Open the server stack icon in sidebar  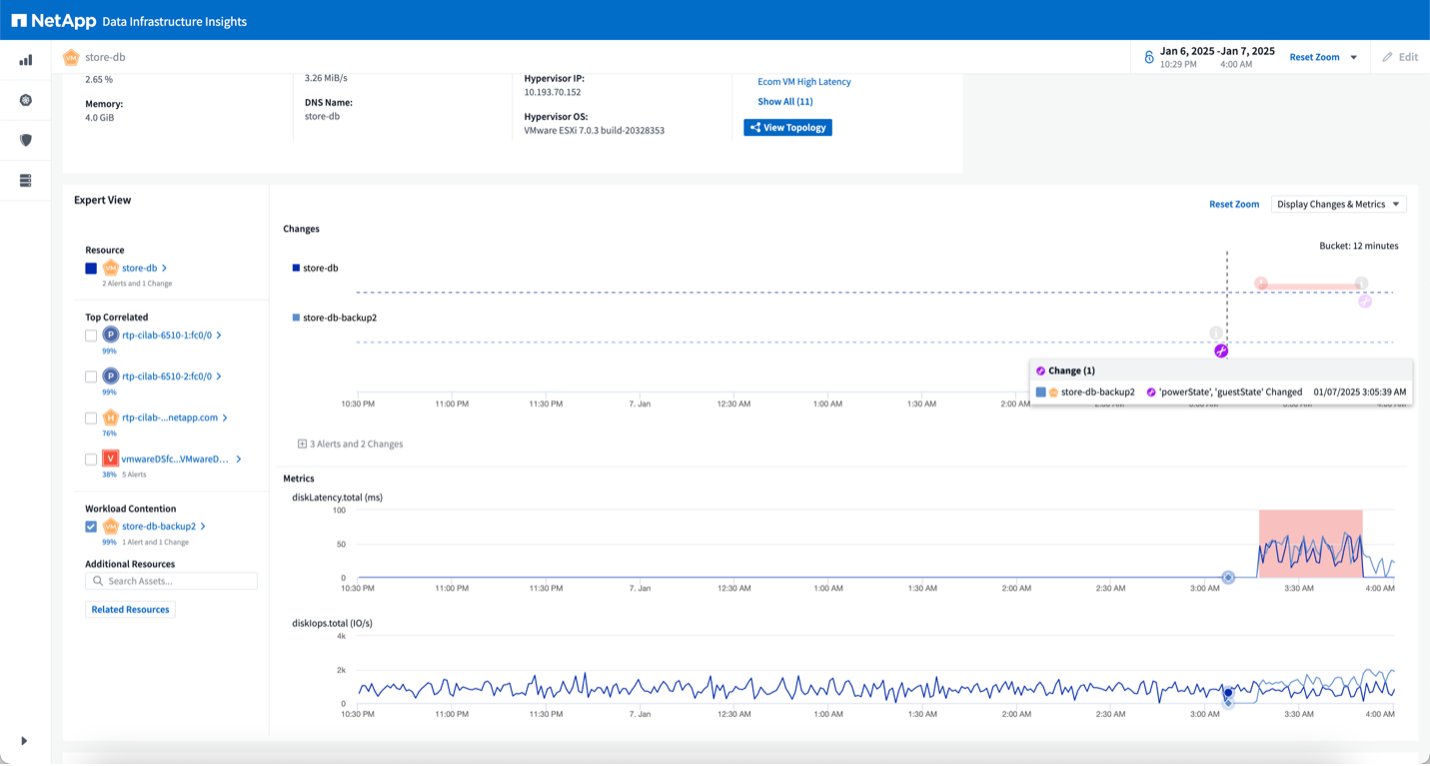point(26,180)
